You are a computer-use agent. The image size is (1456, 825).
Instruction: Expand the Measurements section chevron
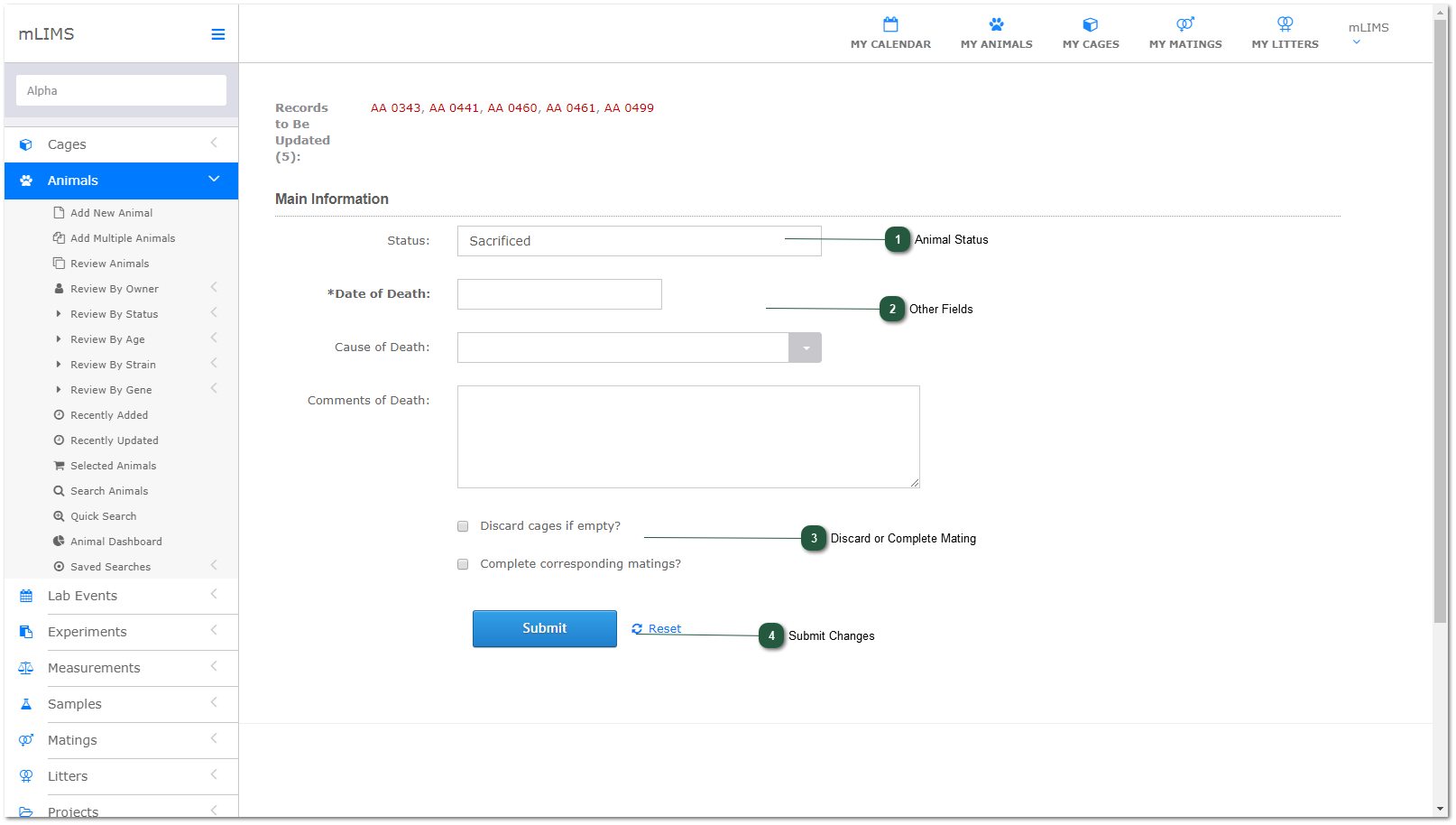pyautogui.click(x=214, y=666)
